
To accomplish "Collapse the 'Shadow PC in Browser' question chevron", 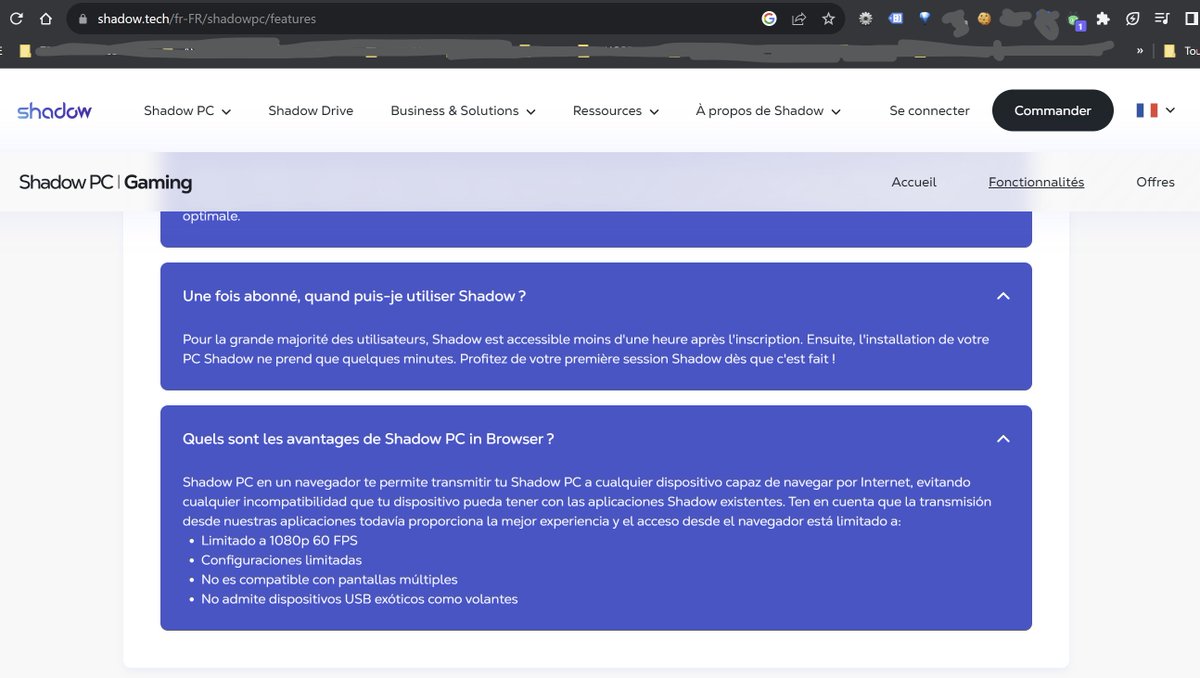I will point(1003,439).
